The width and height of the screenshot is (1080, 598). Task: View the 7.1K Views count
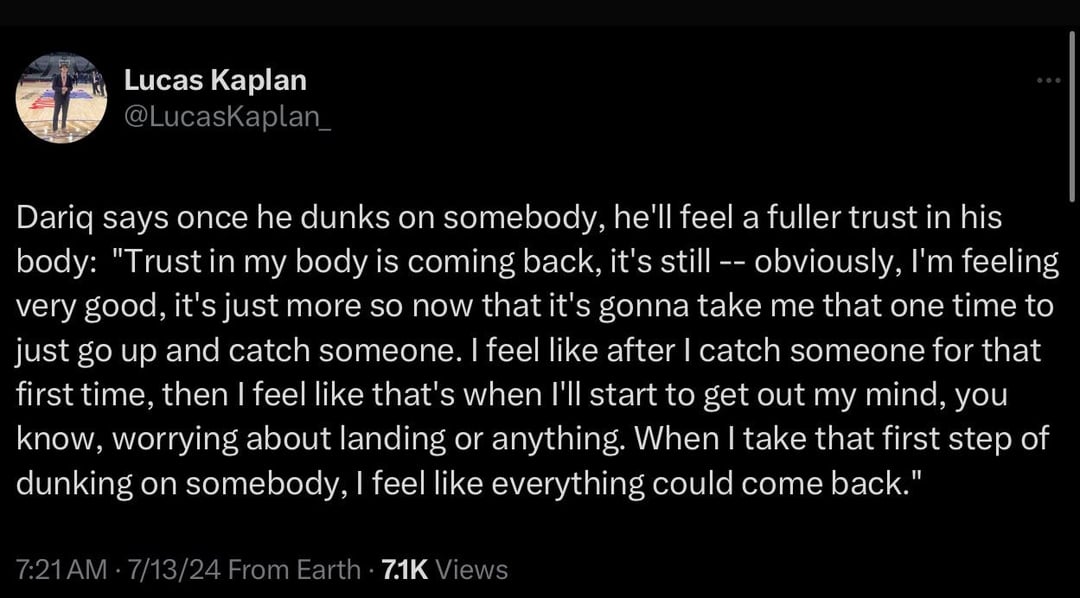pos(406,570)
